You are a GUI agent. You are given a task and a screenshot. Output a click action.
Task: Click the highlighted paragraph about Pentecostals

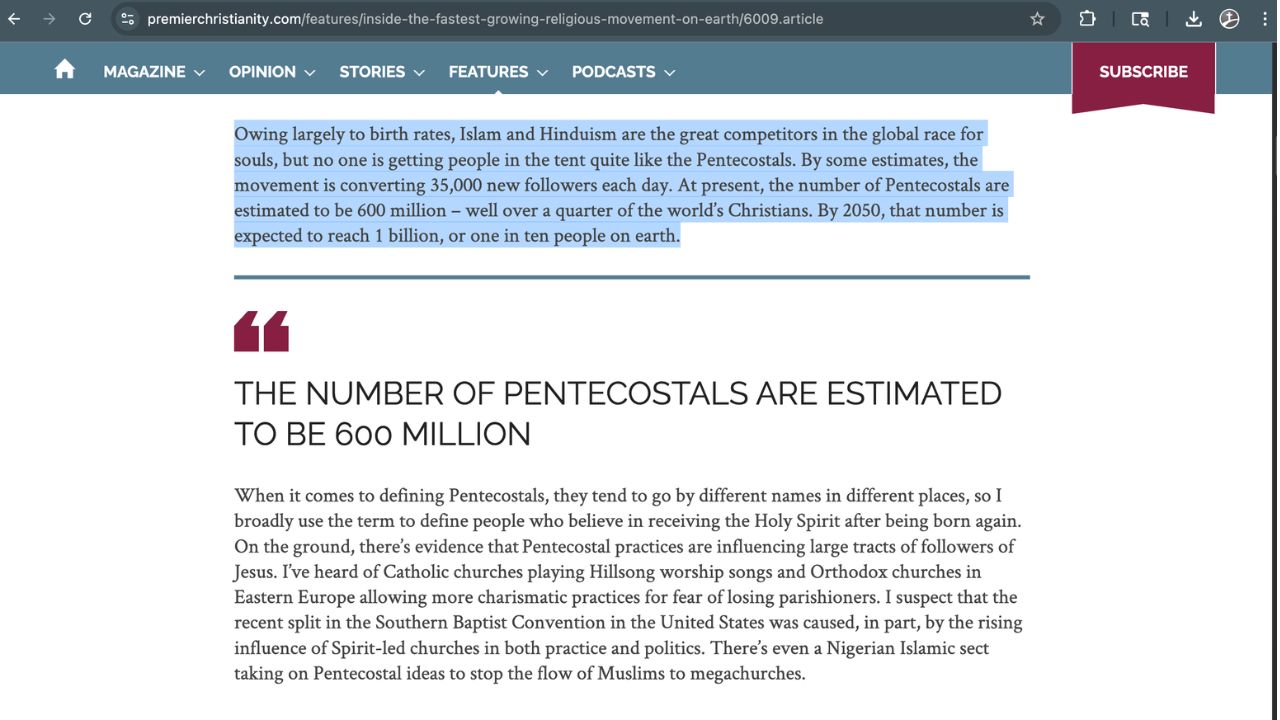[x=620, y=185]
